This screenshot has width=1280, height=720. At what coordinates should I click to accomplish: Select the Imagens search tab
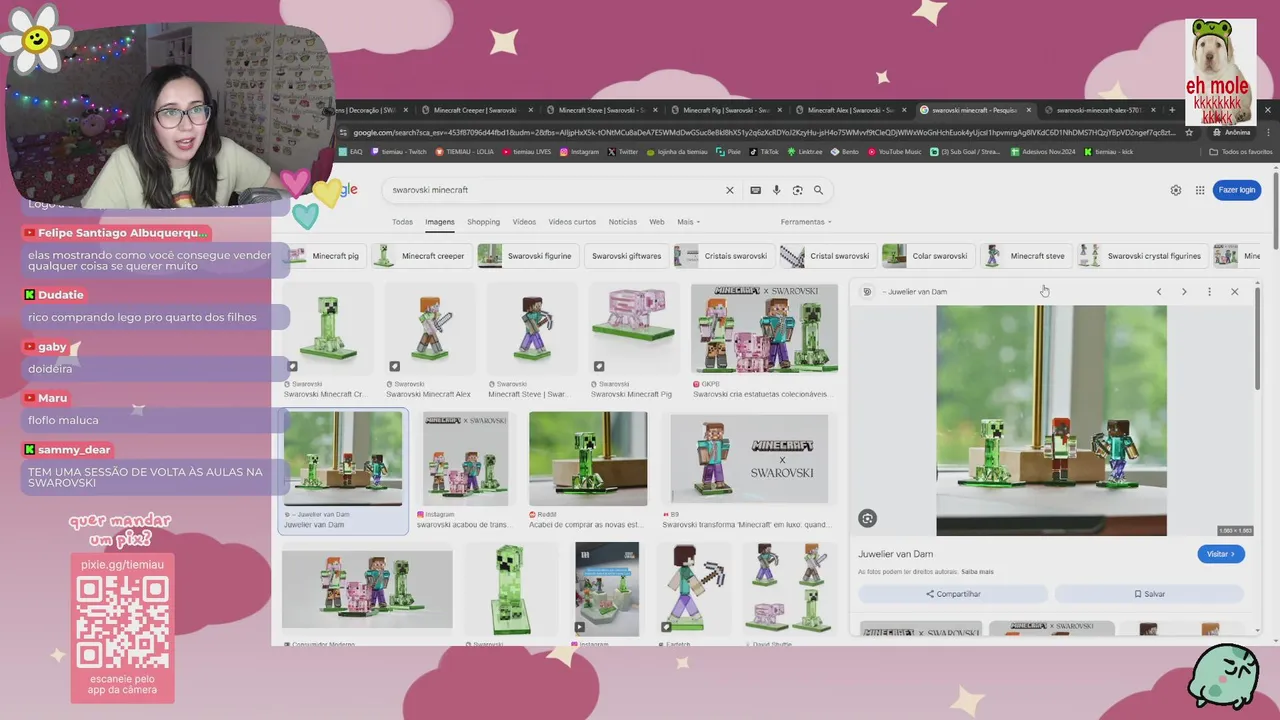[x=440, y=222]
